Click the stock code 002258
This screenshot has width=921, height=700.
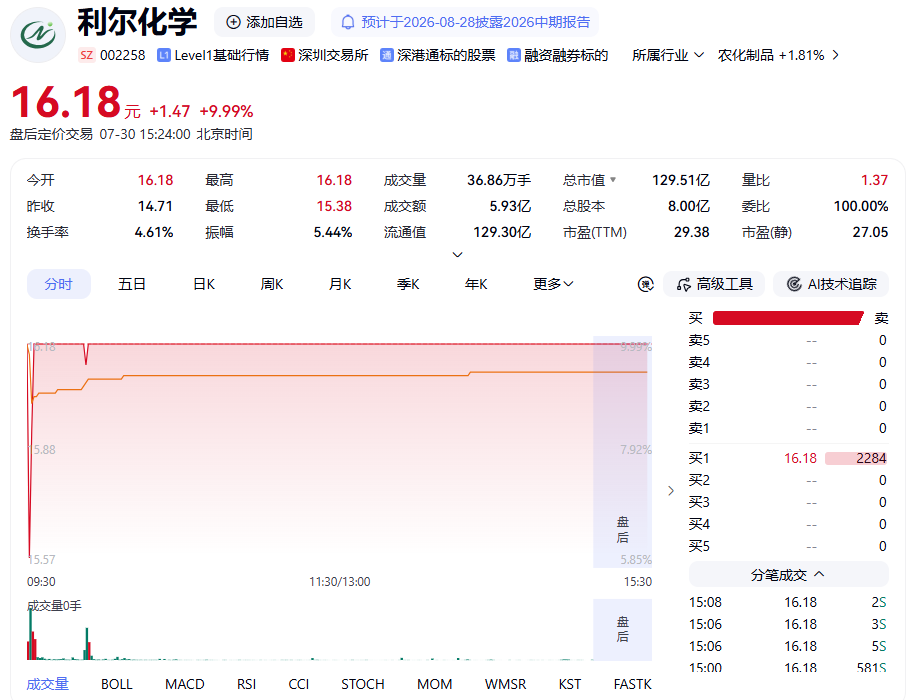coord(122,55)
